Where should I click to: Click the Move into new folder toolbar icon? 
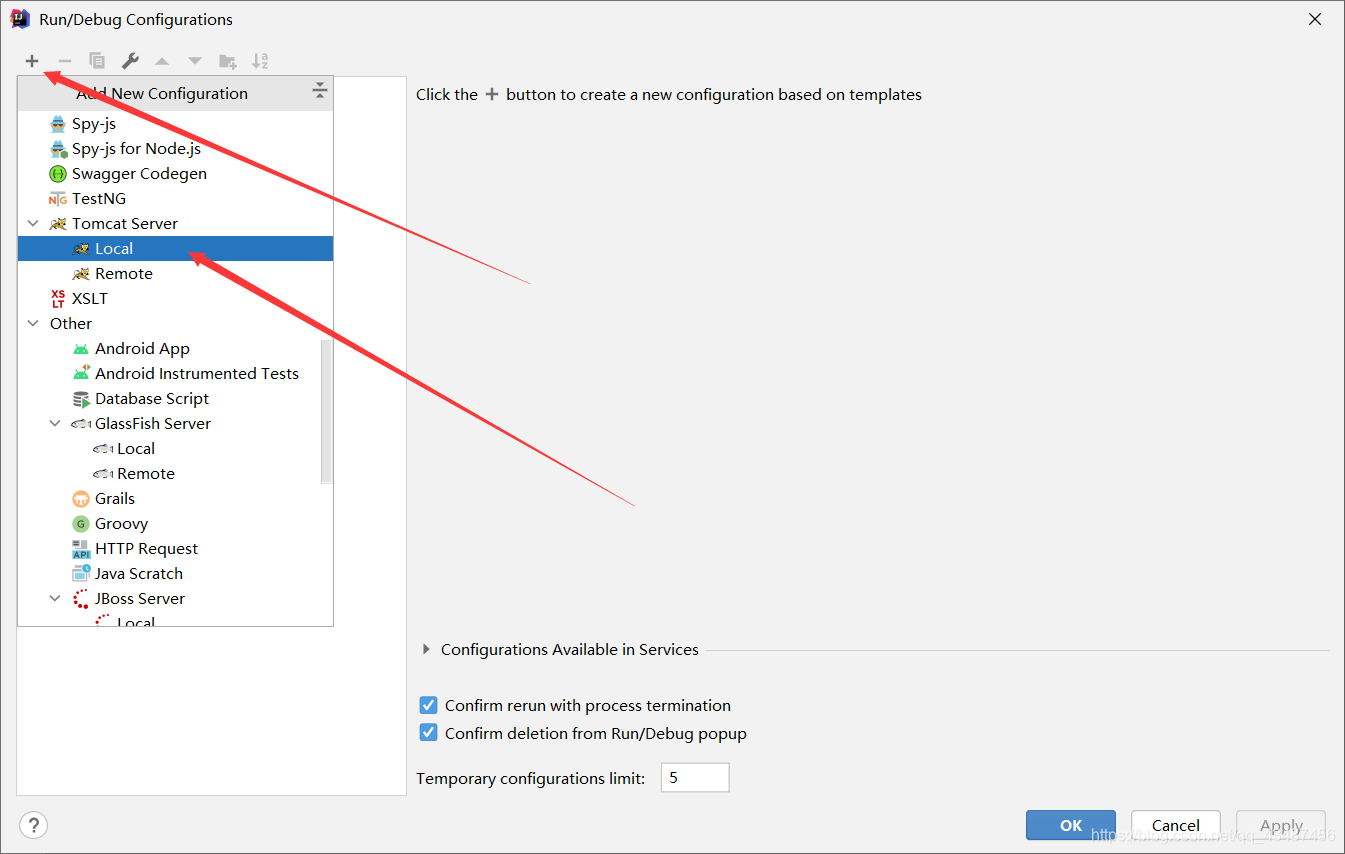coord(228,61)
